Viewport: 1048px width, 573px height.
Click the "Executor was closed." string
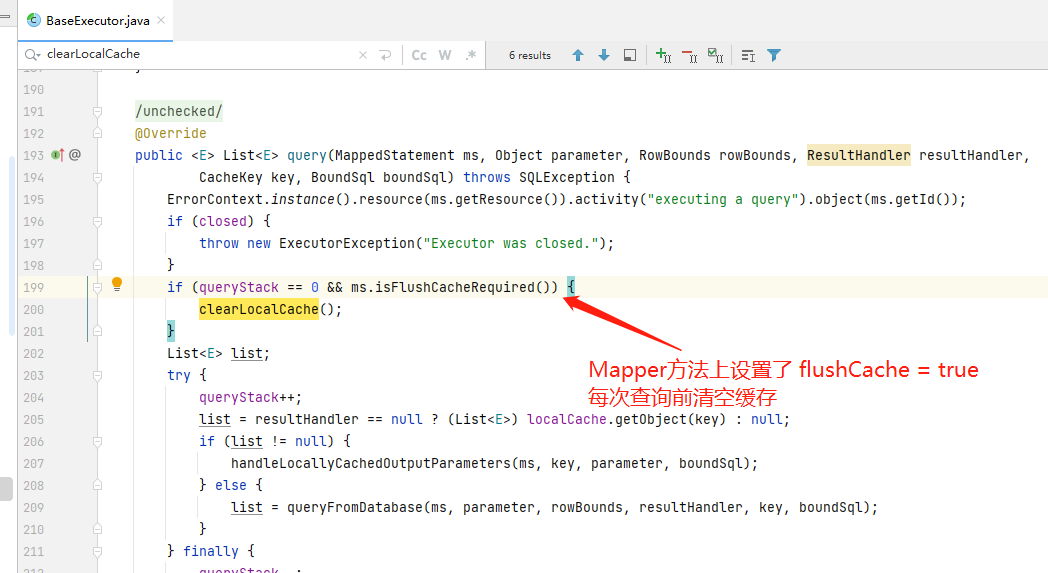(511, 243)
